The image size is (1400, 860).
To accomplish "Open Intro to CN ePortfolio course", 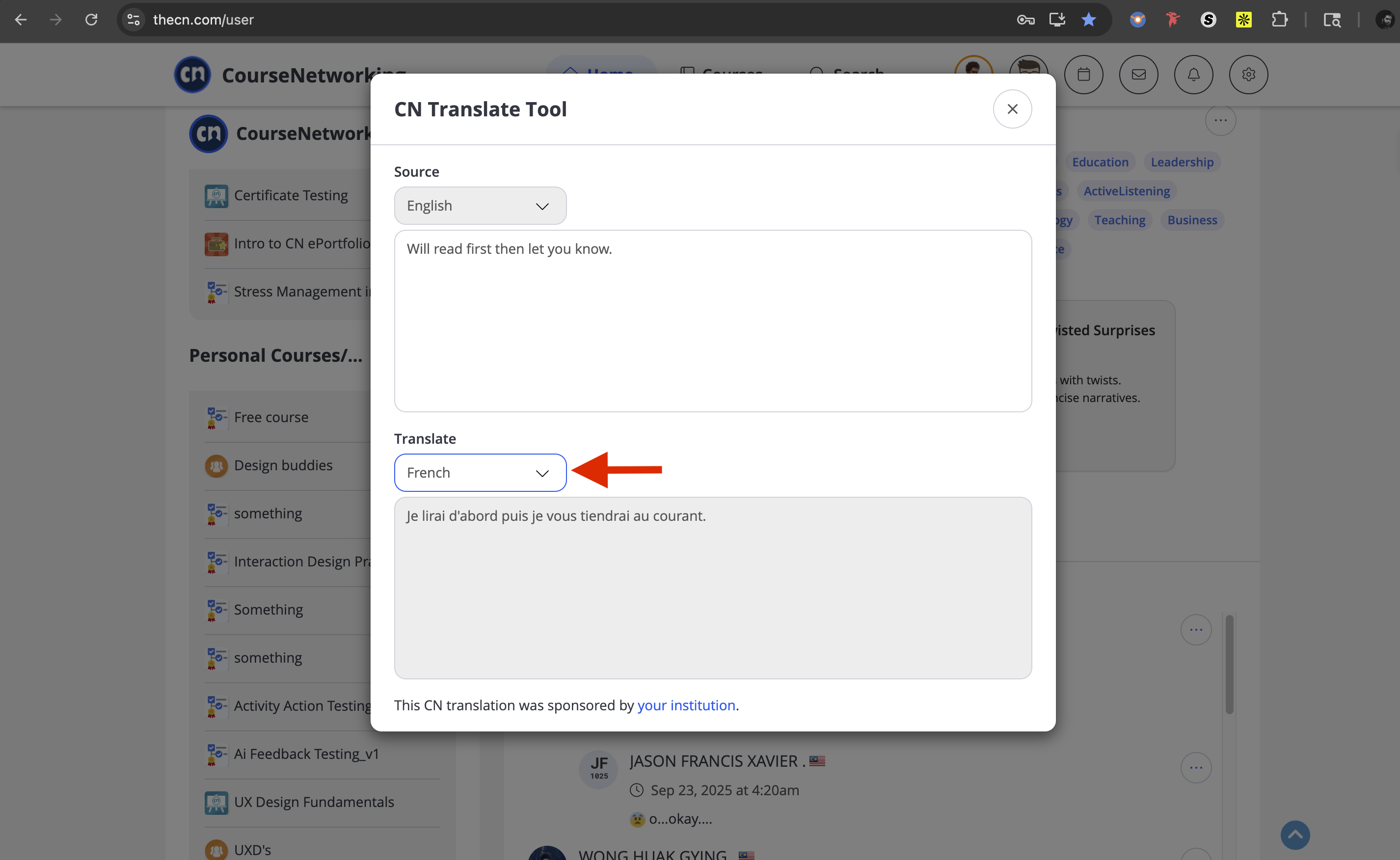I will click(302, 243).
